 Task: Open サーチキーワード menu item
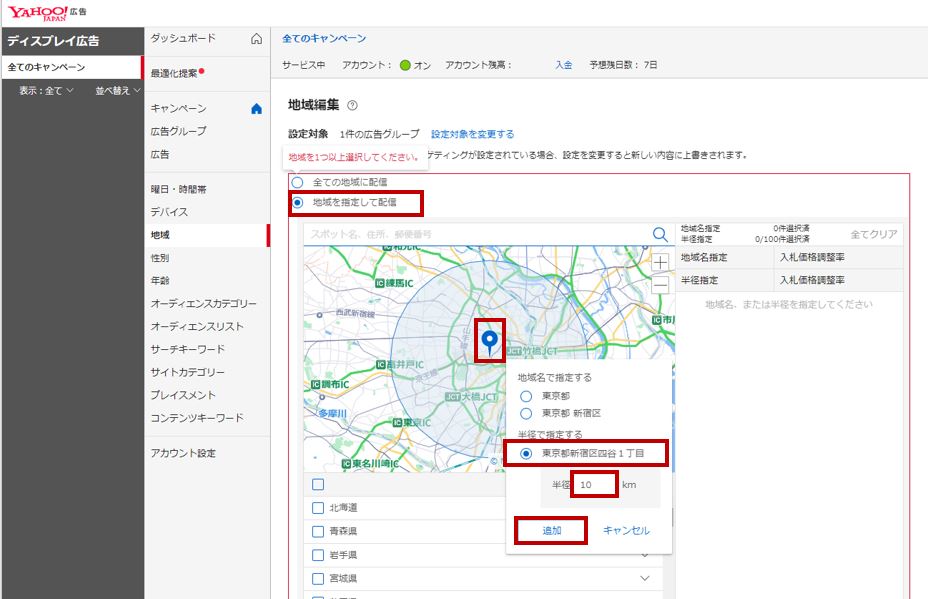point(187,349)
